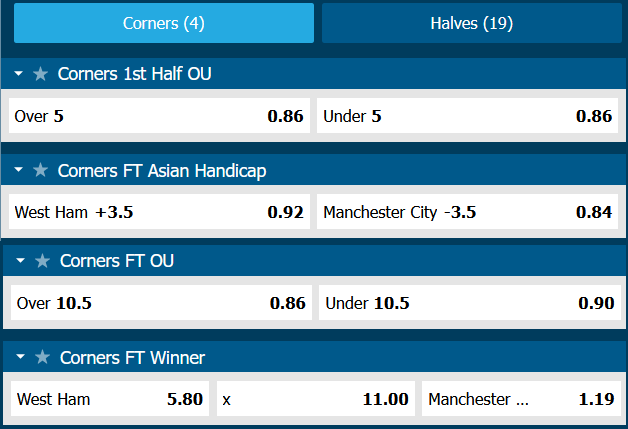Choose Manchester City -3.5 corners handicap
The image size is (628, 429).
[467, 212]
